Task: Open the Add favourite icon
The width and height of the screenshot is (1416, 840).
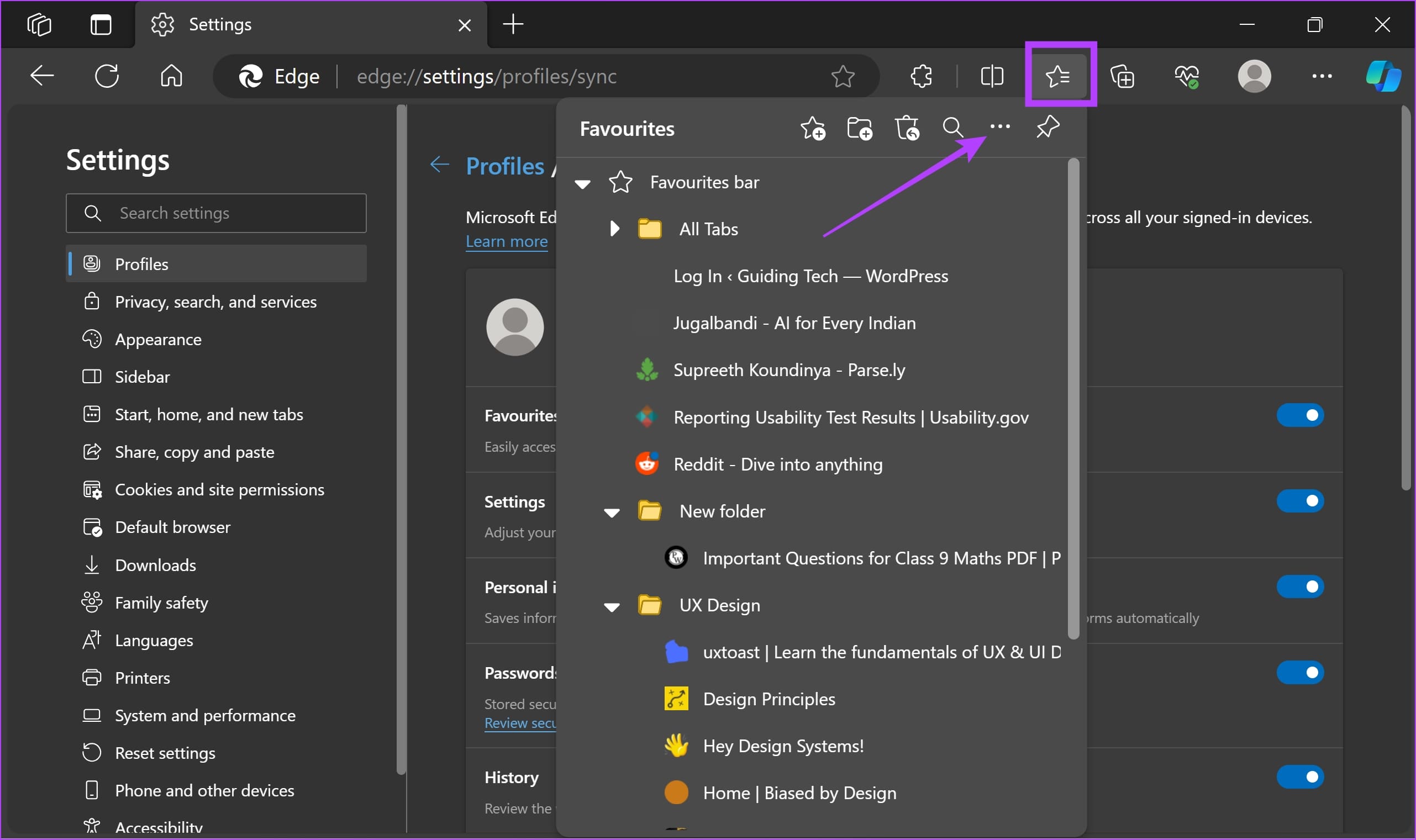Action: (x=814, y=128)
